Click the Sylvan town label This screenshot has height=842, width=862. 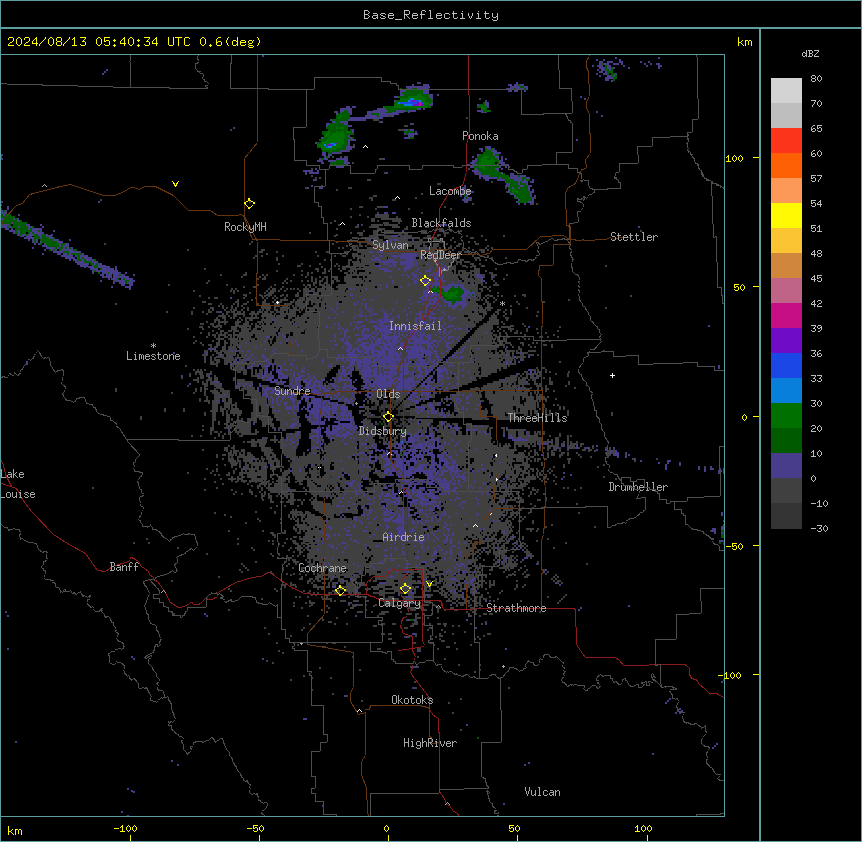click(x=390, y=245)
